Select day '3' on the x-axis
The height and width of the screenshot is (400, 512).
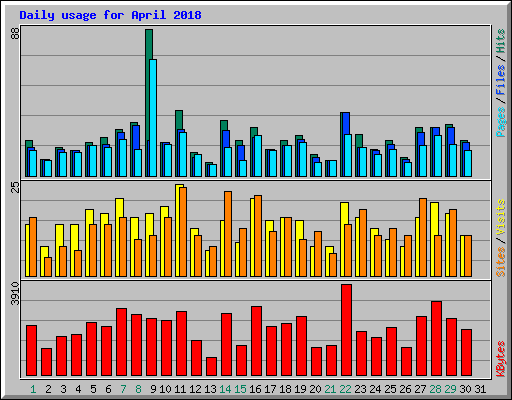63,389
